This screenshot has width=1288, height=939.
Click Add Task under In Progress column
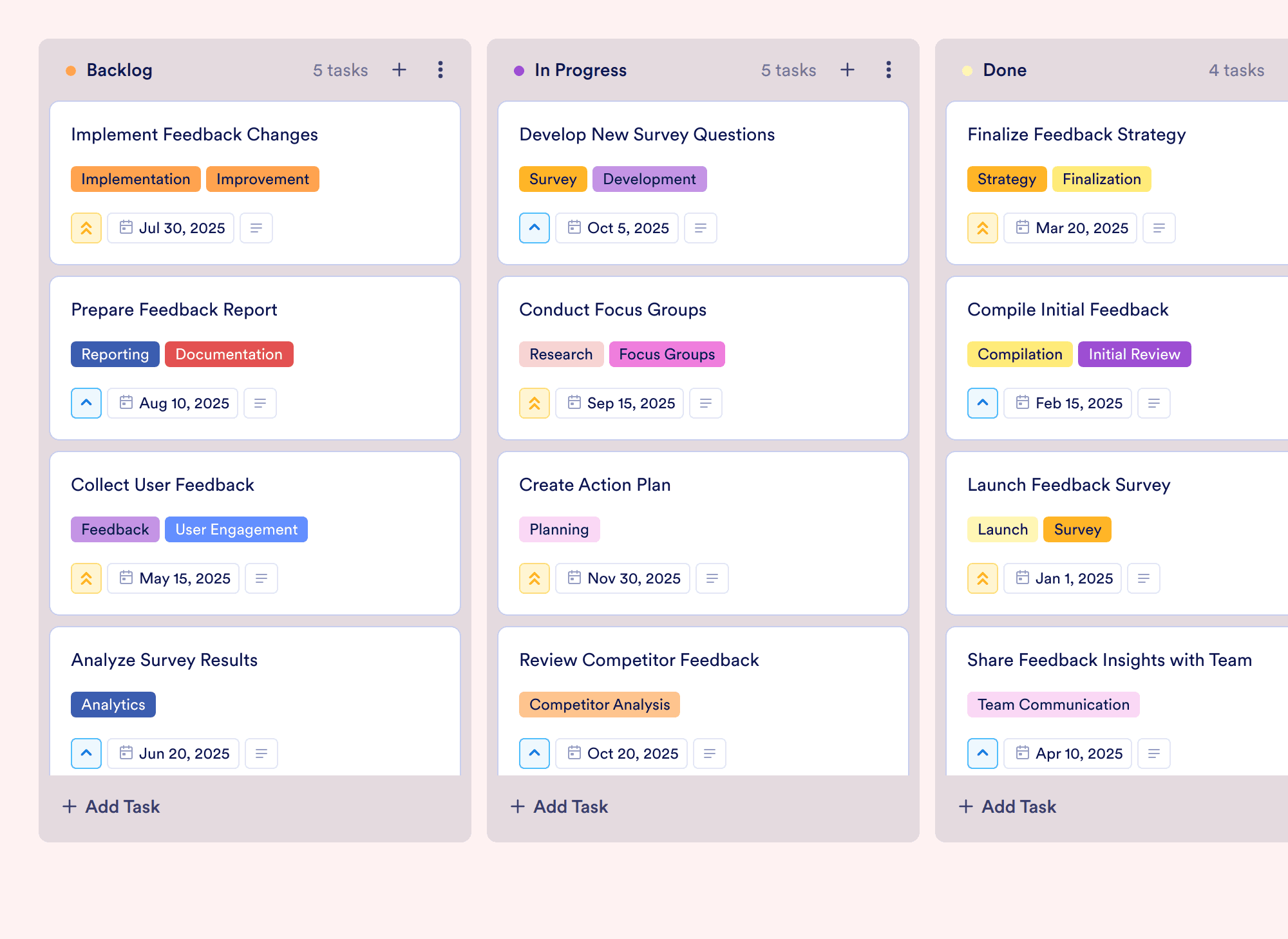[x=559, y=806]
